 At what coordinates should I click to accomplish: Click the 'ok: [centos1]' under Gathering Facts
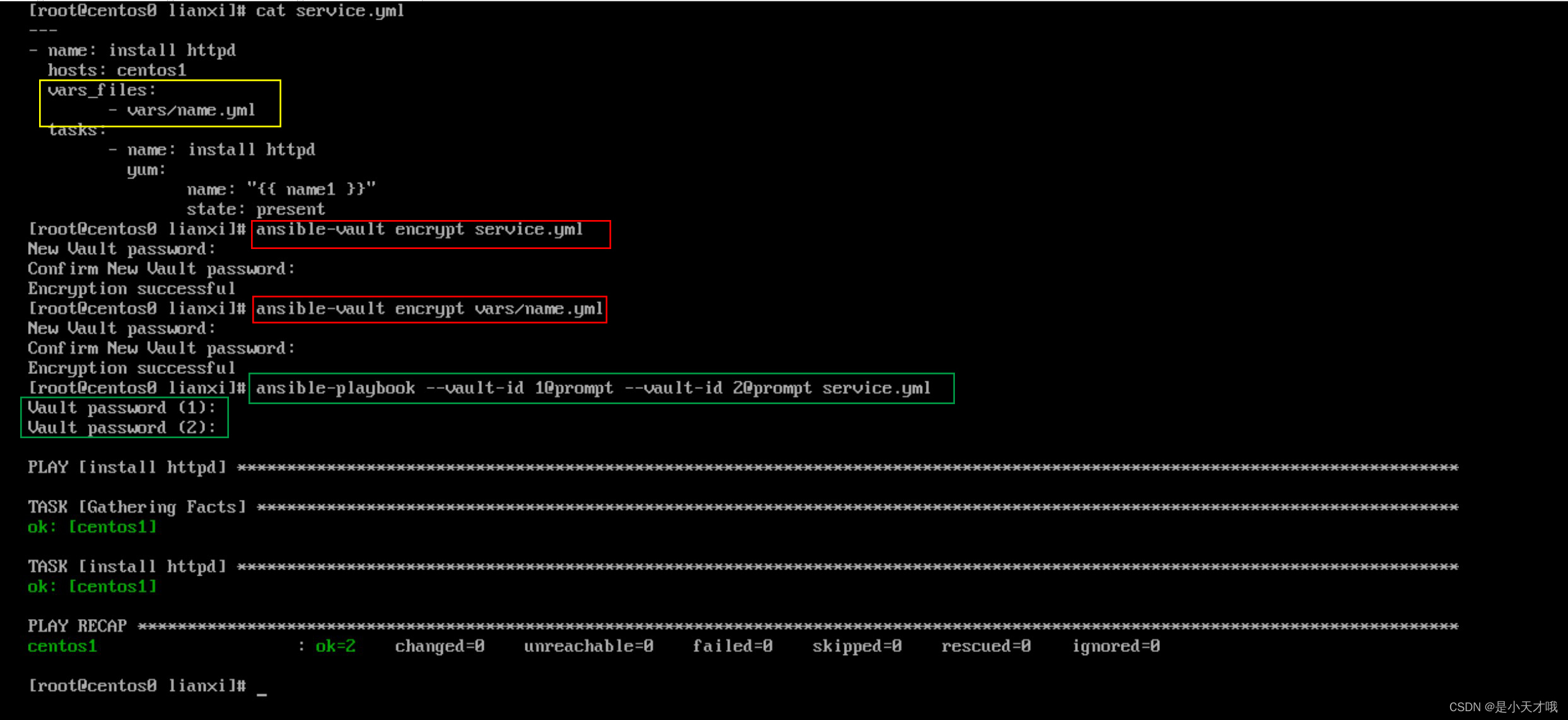[x=92, y=527]
